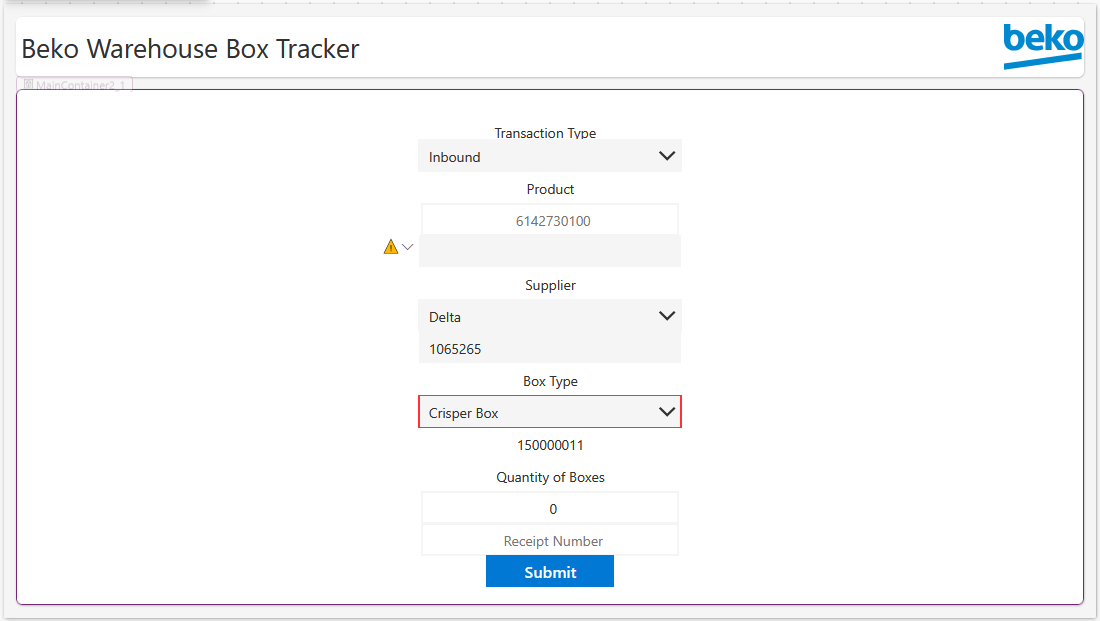The height and width of the screenshot is (621, 1100).
Task: Click the Receipt Number input field
Action: point(549,540)
